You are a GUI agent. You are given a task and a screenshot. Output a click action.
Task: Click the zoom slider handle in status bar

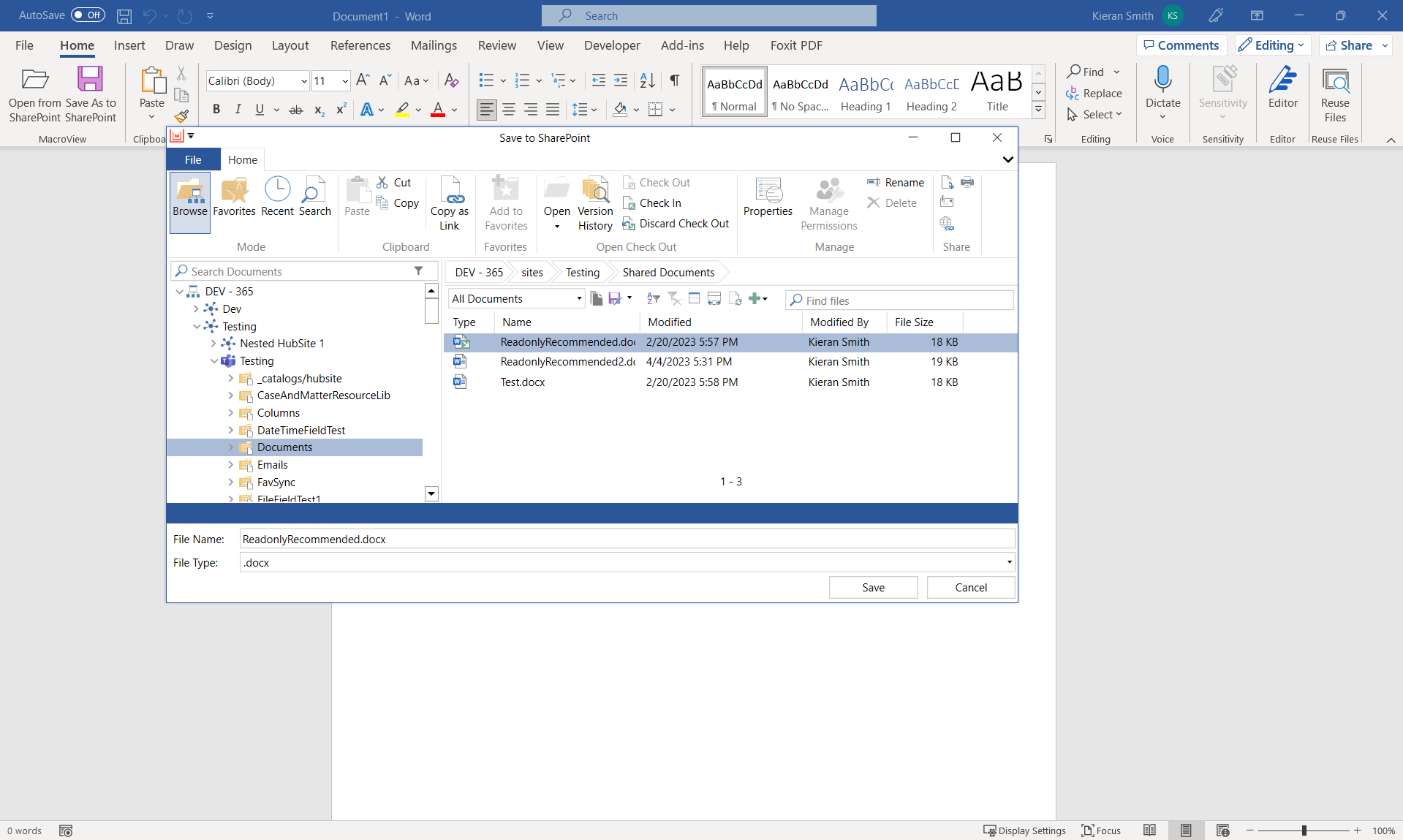pyautogui.click(x=1304, y=830)
